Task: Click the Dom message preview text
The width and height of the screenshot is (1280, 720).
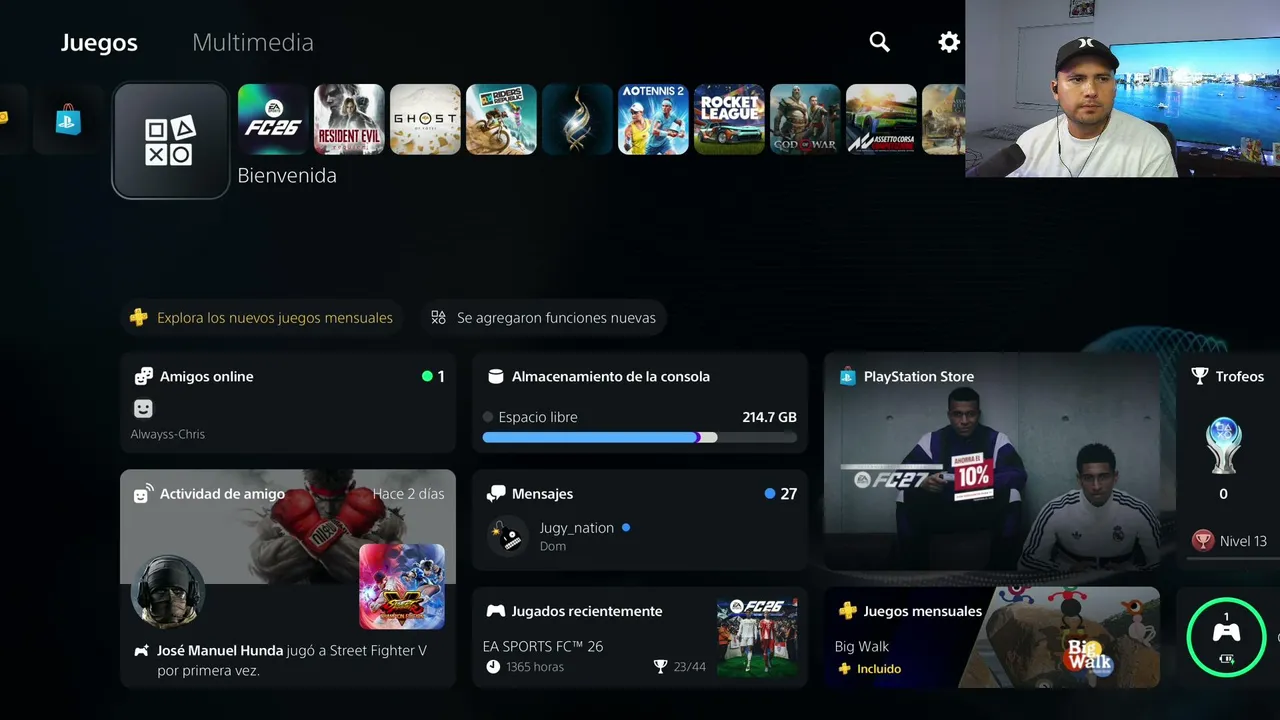Action: pos(553,546)
